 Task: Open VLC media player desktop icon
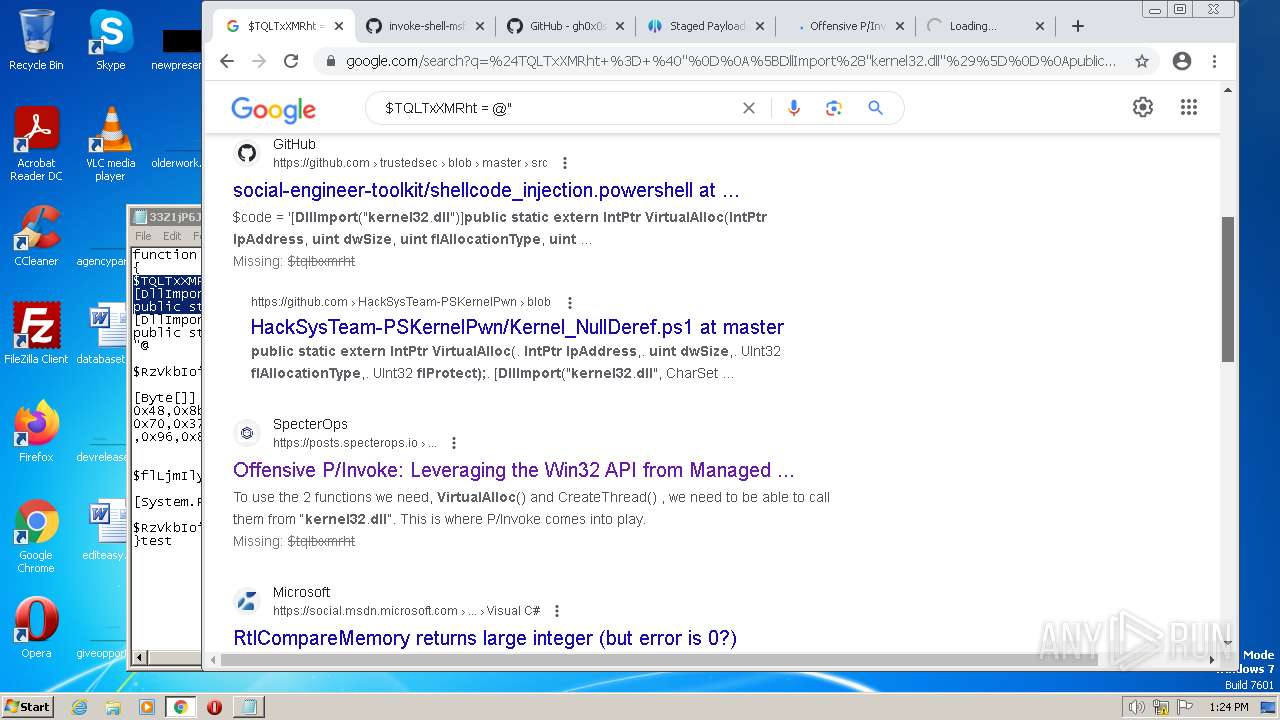tap(110, 144)
